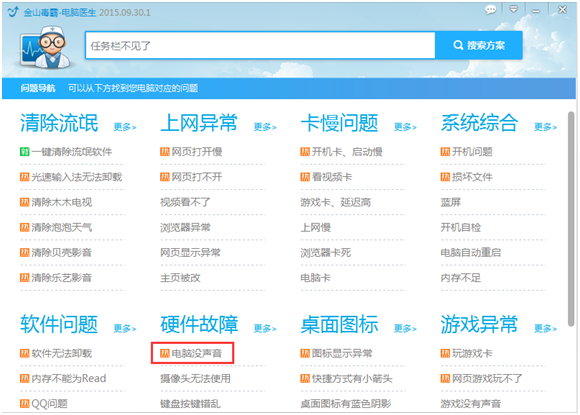Expand 更多 for 上网异常 category
Screen dimensions: 580x415
[x=265, y=127]
